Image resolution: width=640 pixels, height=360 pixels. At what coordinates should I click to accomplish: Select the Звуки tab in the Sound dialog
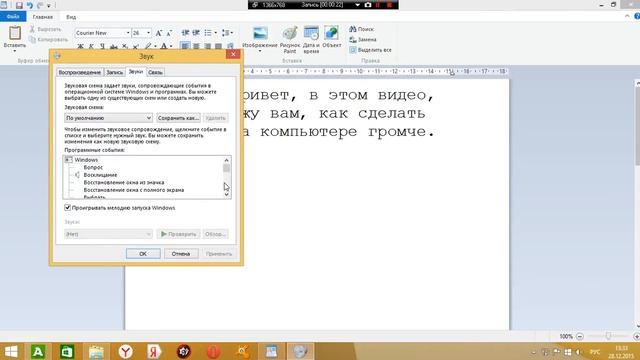(x=136, y=71)
